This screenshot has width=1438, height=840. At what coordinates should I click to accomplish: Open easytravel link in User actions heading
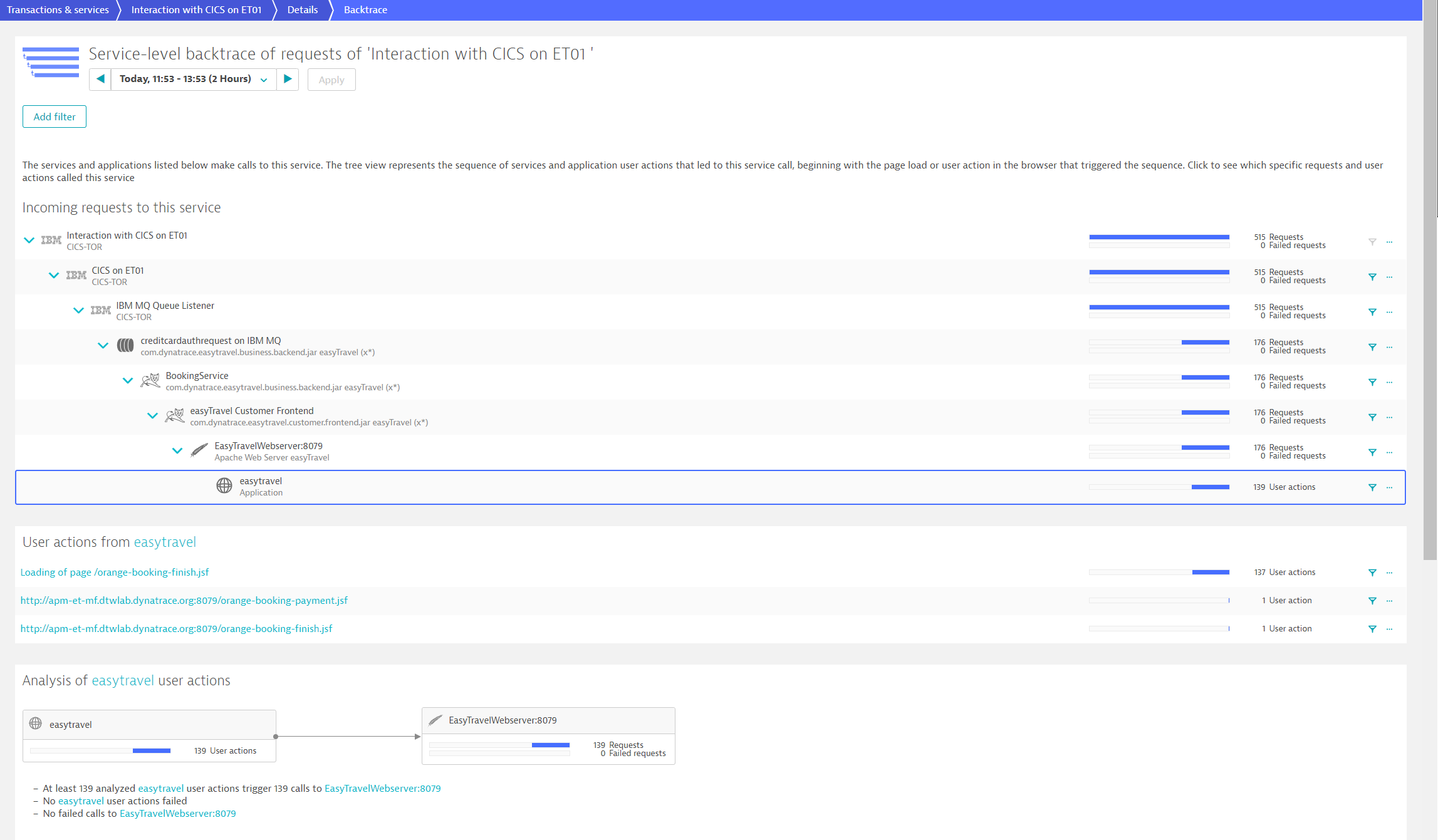165,542
